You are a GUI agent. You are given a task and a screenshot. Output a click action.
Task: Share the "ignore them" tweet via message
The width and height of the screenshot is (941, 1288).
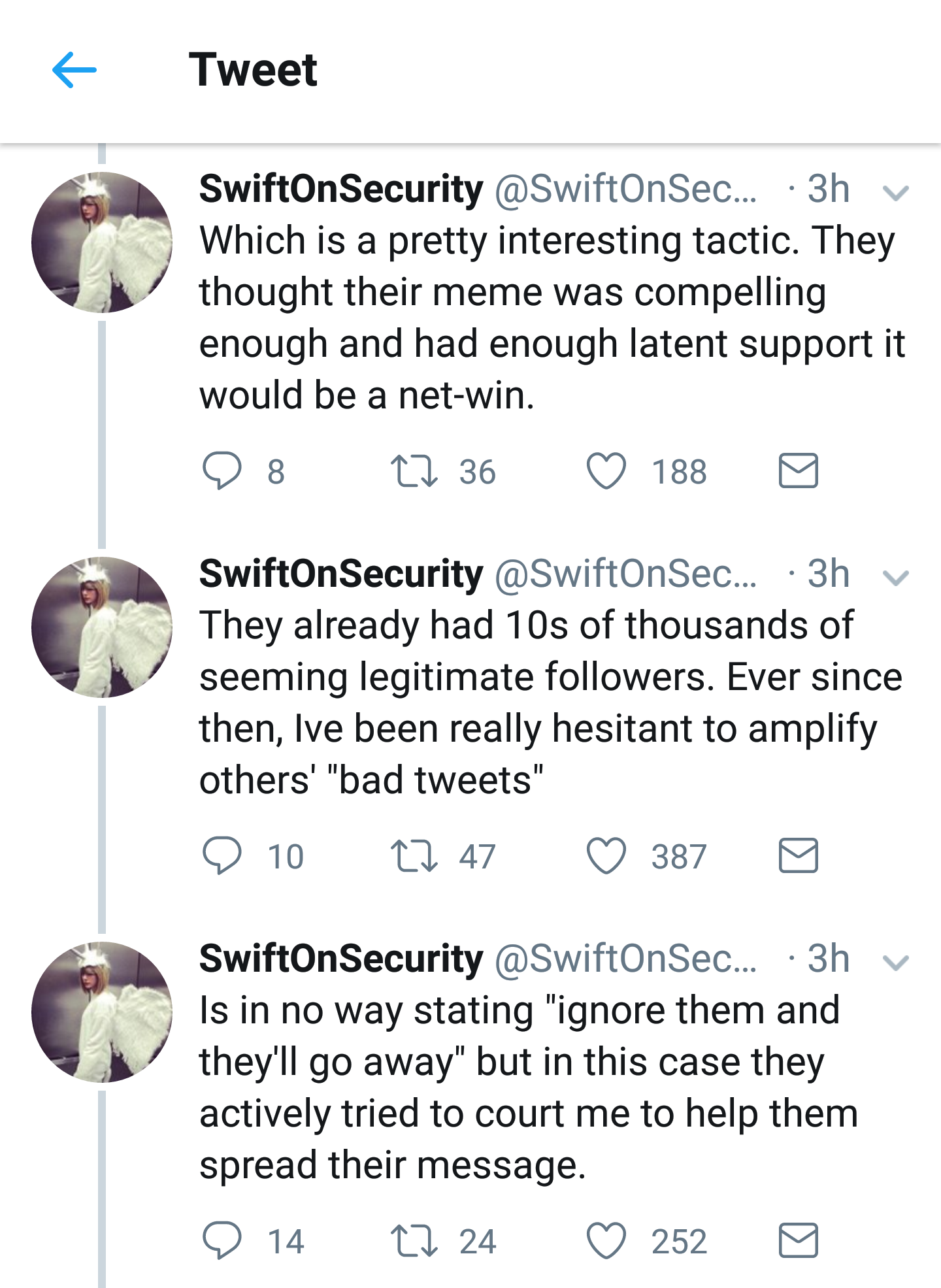798,1240
